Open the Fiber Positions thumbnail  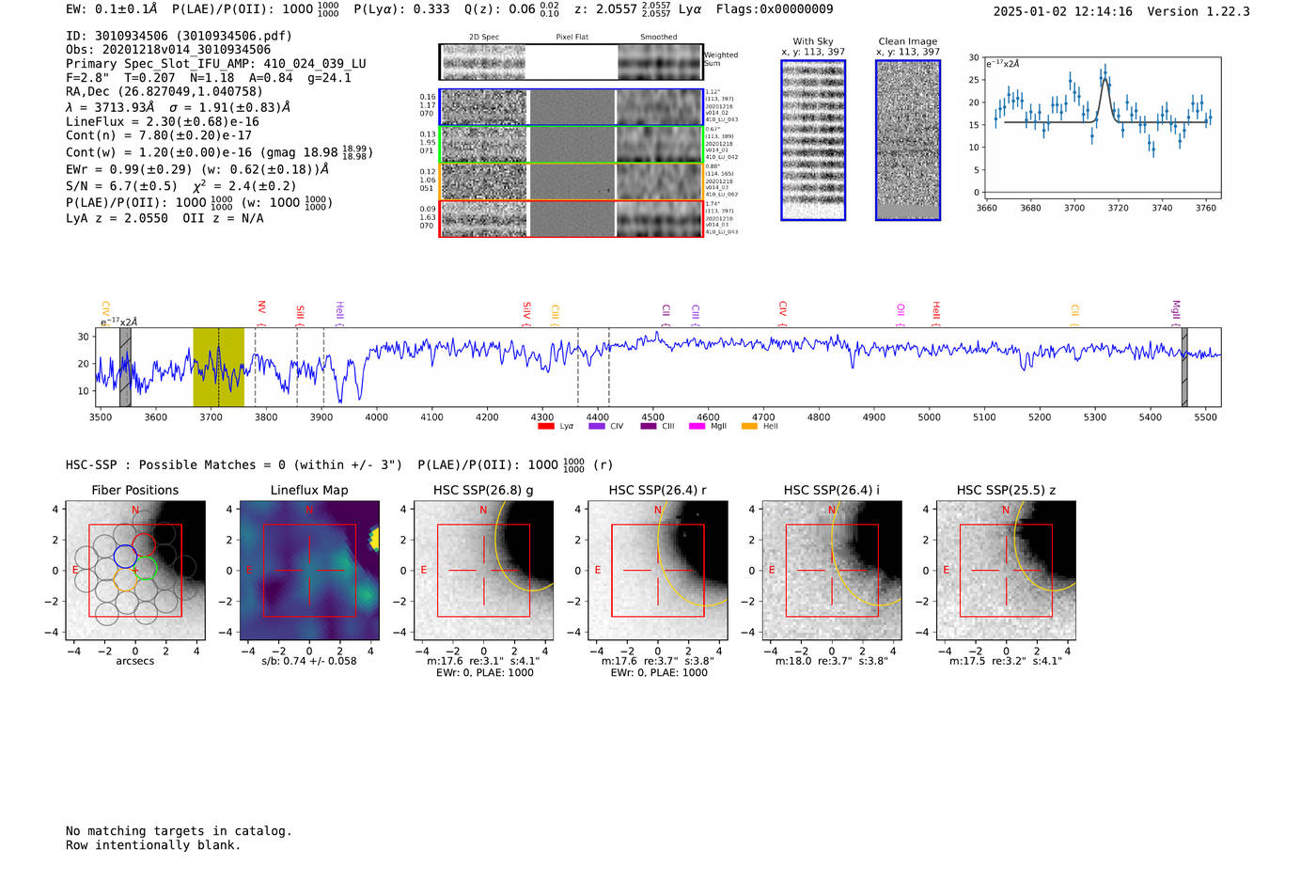[x=134, y=571]
